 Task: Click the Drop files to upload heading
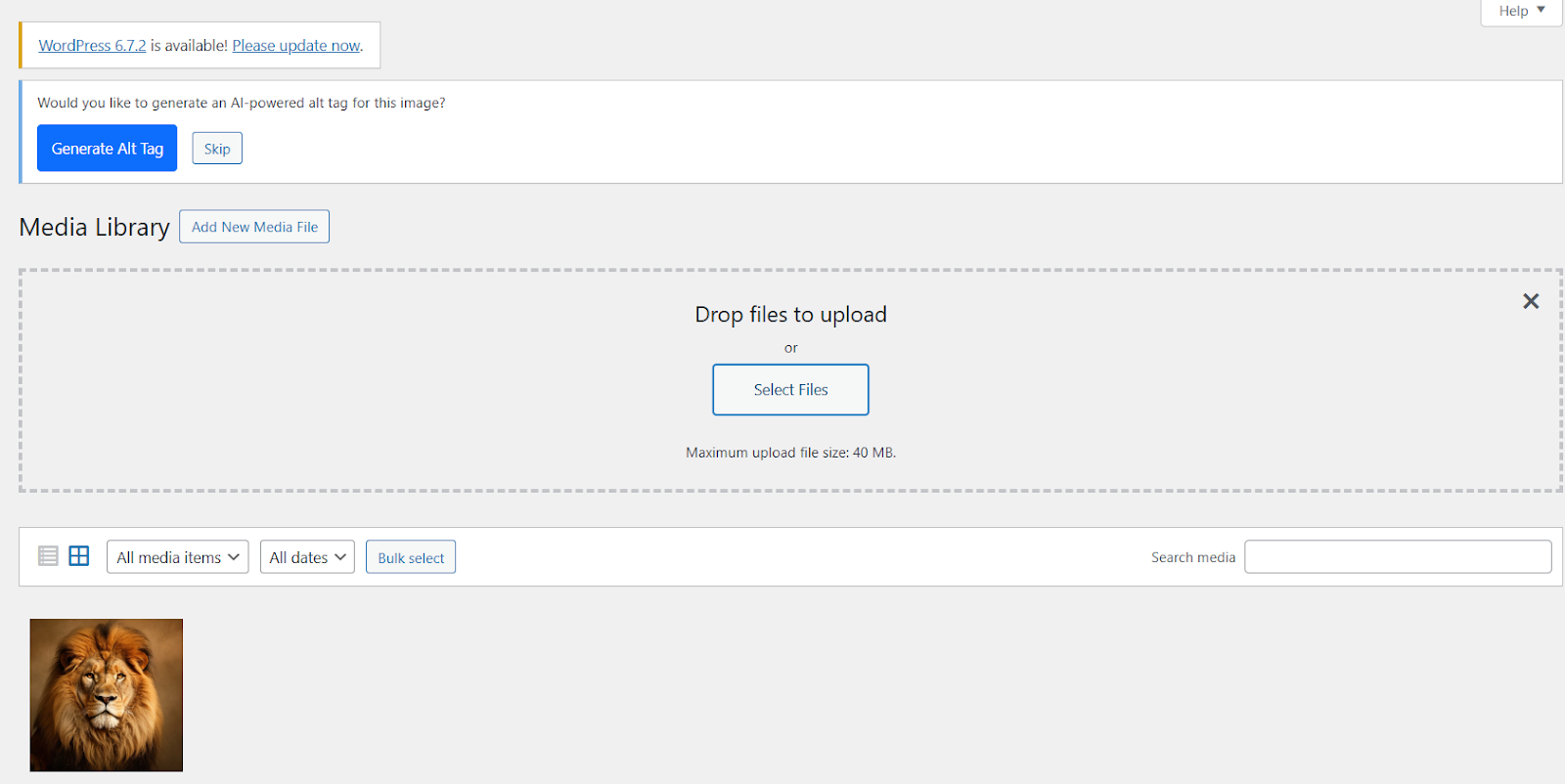pyautogui.click(x=790, y=315)
